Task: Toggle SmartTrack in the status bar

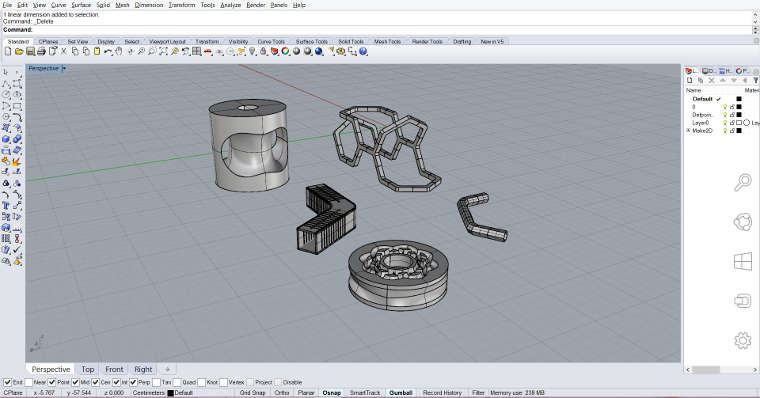Action: 365,393
